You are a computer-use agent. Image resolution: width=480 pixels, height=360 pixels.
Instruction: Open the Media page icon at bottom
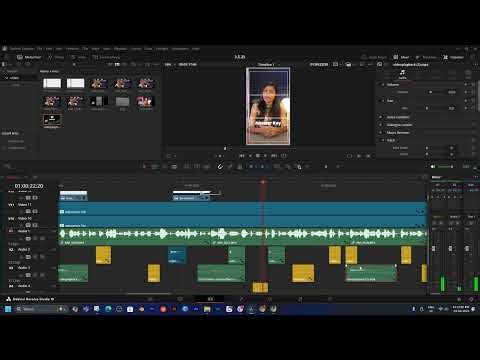click(x=150, y=299)
